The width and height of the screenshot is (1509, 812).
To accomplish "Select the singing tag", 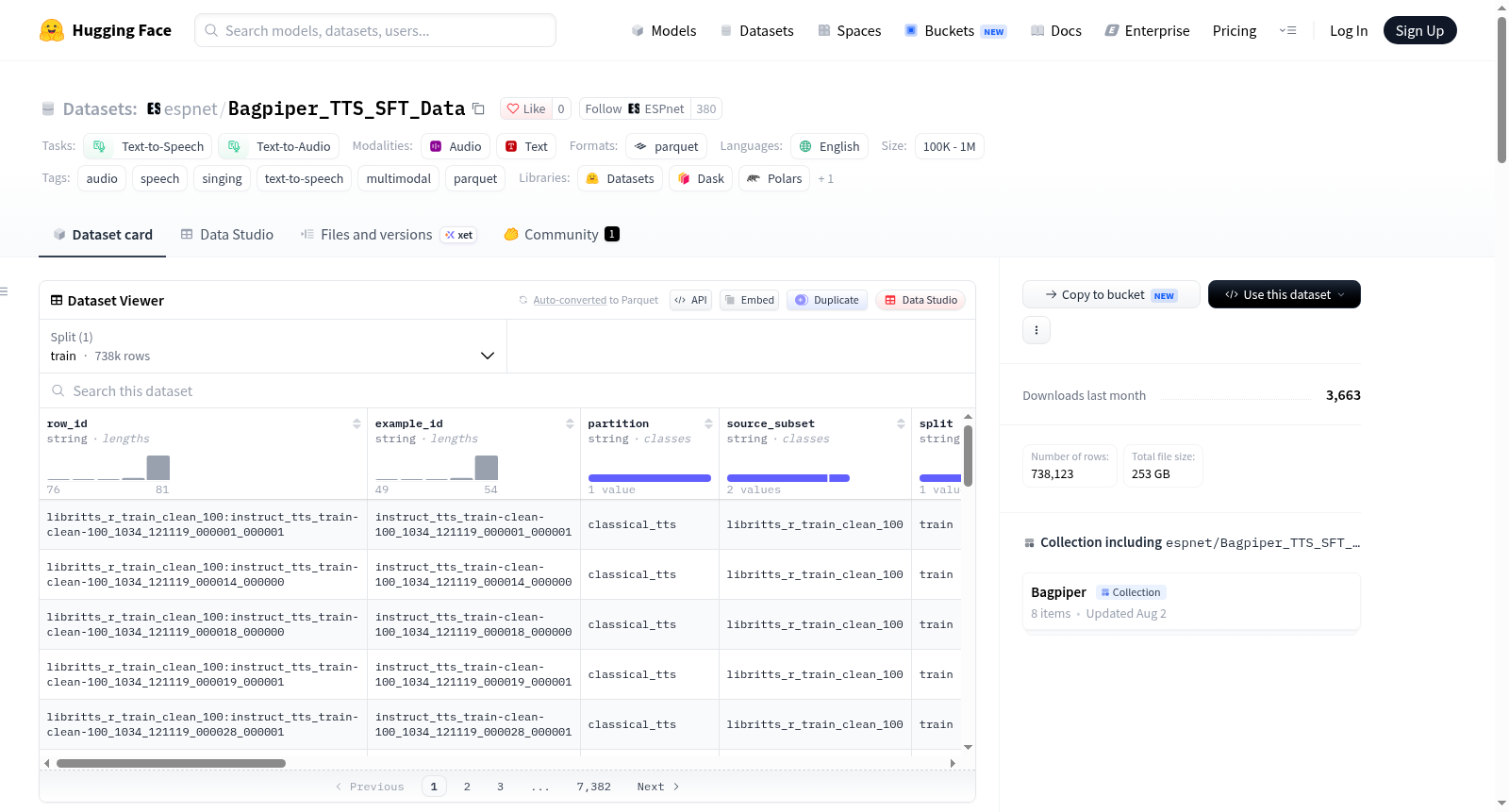I will [x=222, y=178].
